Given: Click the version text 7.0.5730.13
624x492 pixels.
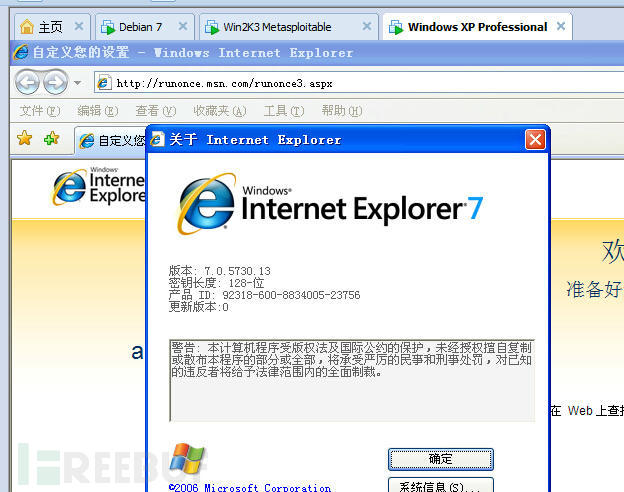Looking at the screenshot, I should tap(237, 271).
